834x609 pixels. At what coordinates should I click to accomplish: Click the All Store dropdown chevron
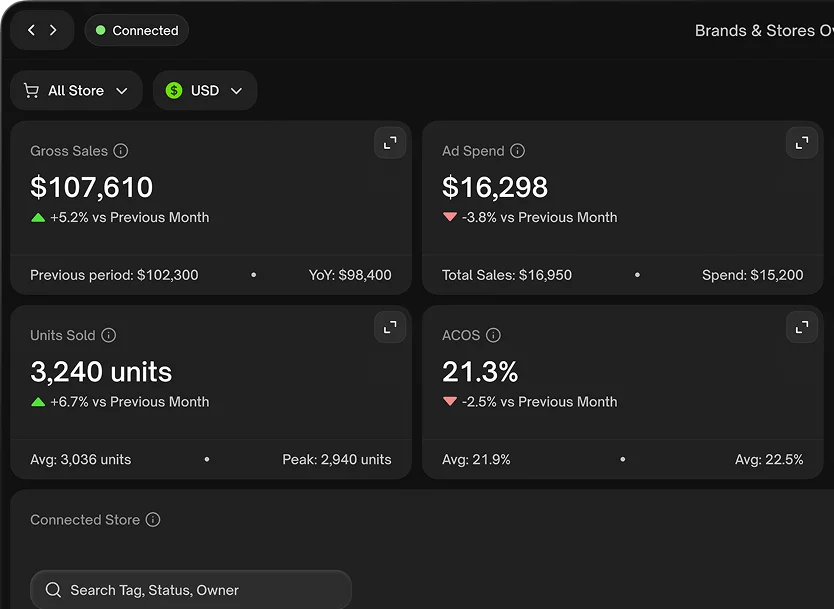tap(122, 91)
